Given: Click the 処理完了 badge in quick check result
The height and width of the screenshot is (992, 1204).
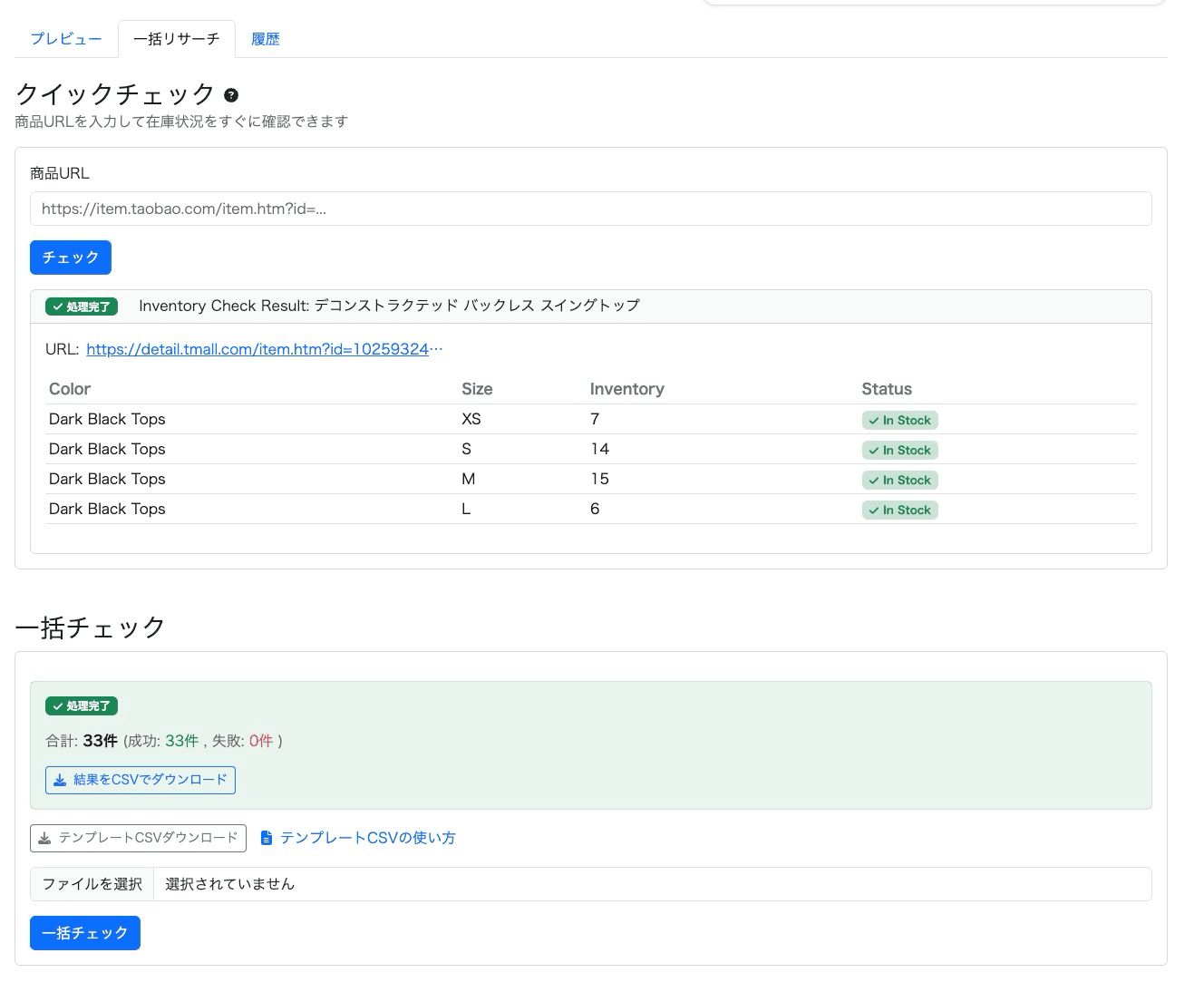Looking at the screenshot, I should point(82,306).
